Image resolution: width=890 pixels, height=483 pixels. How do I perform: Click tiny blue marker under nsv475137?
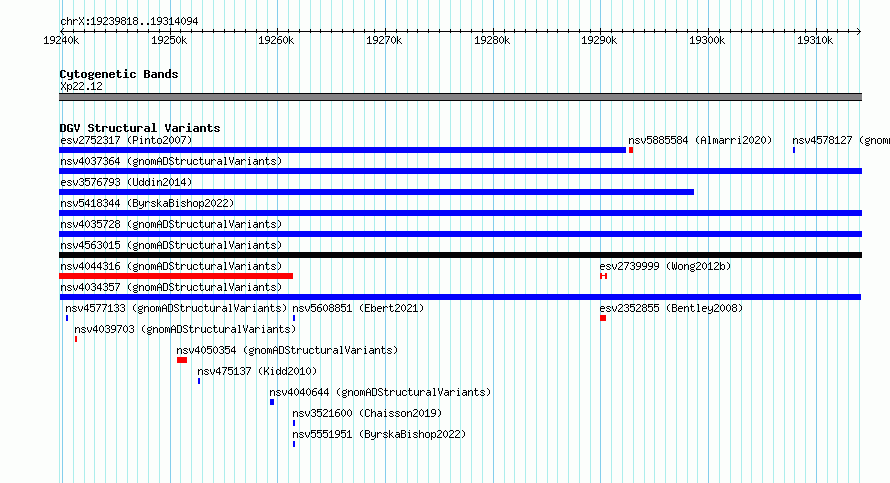point(199,381)
